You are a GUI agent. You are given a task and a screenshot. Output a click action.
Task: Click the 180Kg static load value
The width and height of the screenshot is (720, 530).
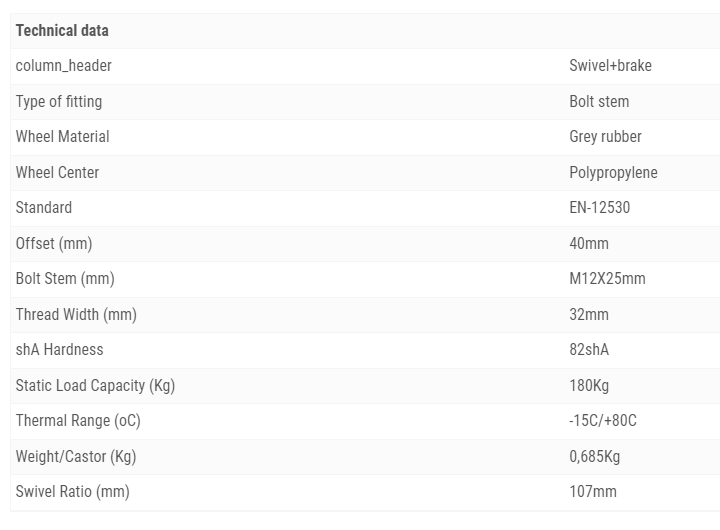589,385
